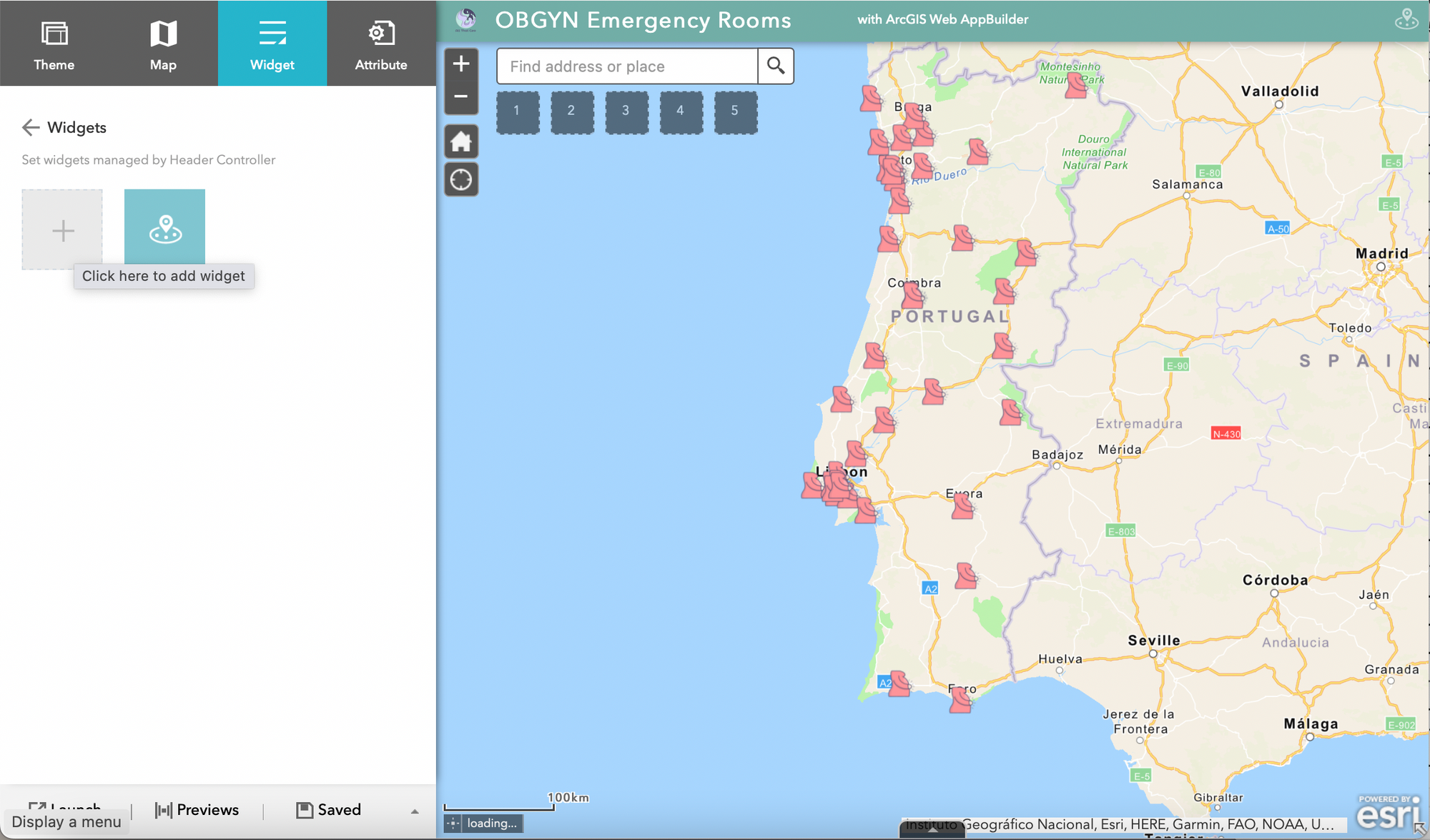The image size is (1430, 840).
Task: Click the My Location button
Action: [x=461, y=179]
